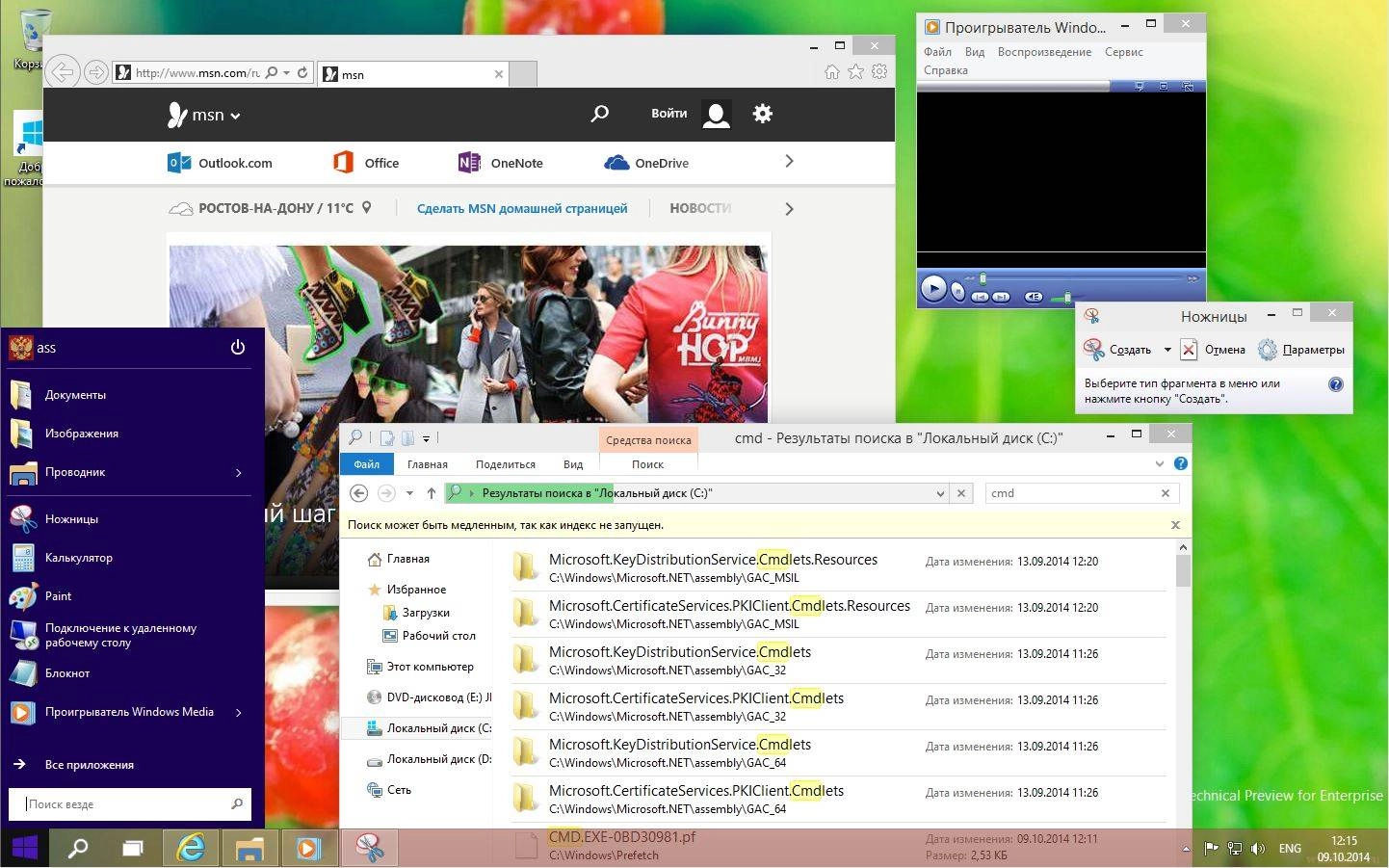Open Explorer address bar history dropdown
The height and width of the screenshot is (868, 1389).
tap(940, 493)
